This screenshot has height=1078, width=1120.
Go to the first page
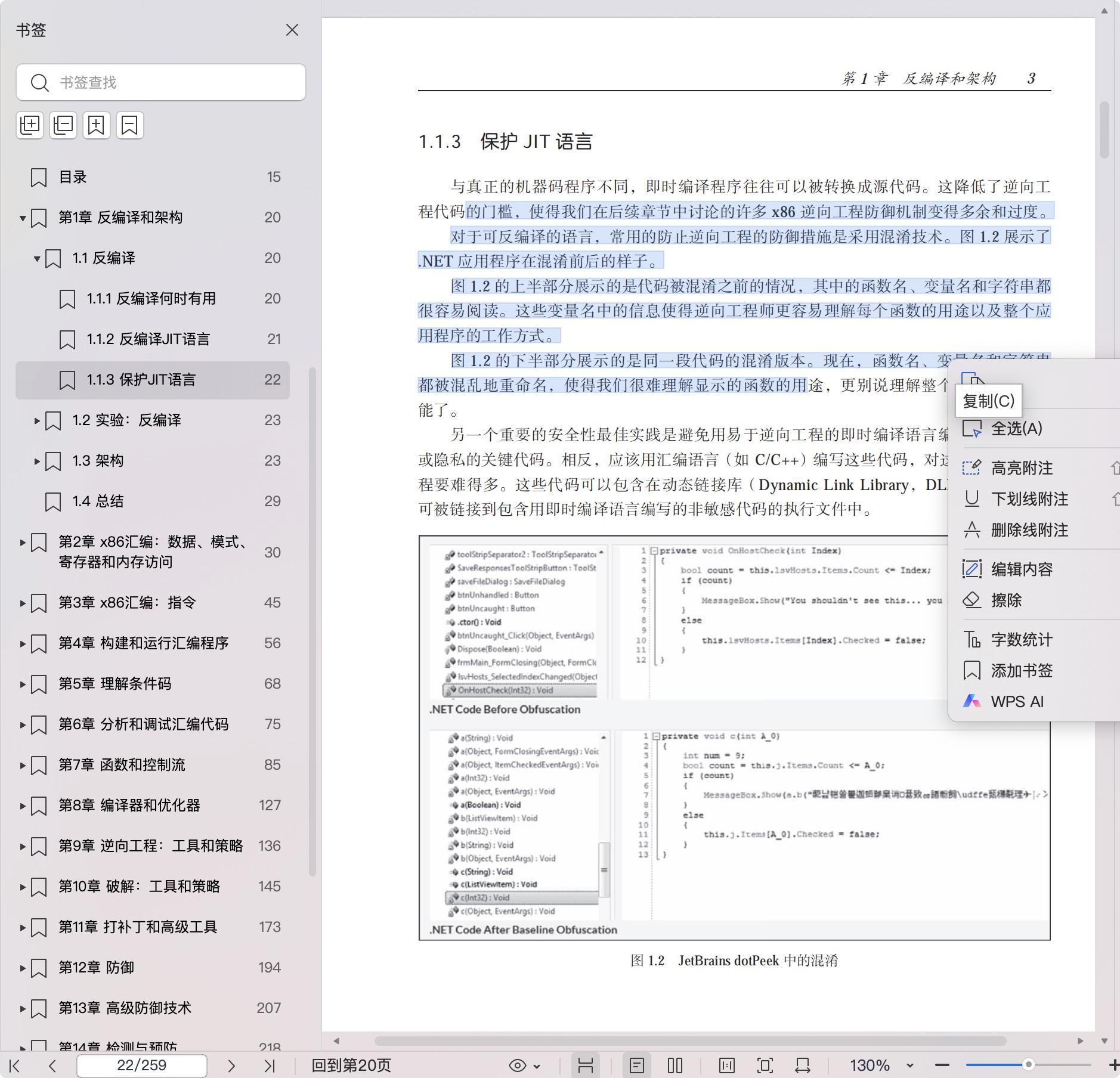15,1065
